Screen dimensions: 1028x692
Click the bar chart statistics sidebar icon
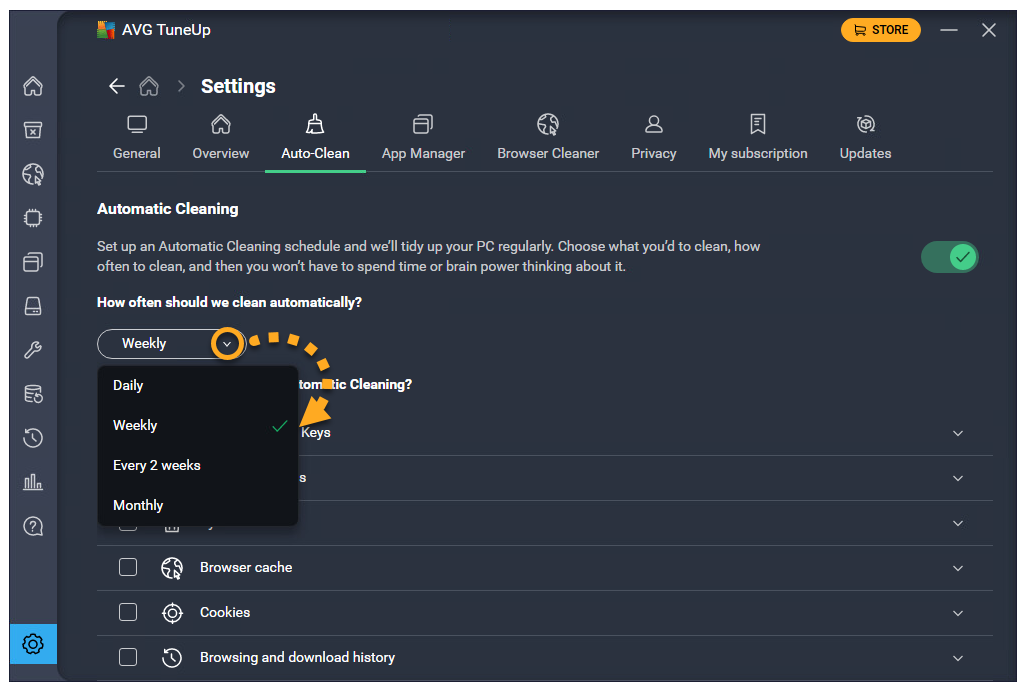[x=33, y=481]
